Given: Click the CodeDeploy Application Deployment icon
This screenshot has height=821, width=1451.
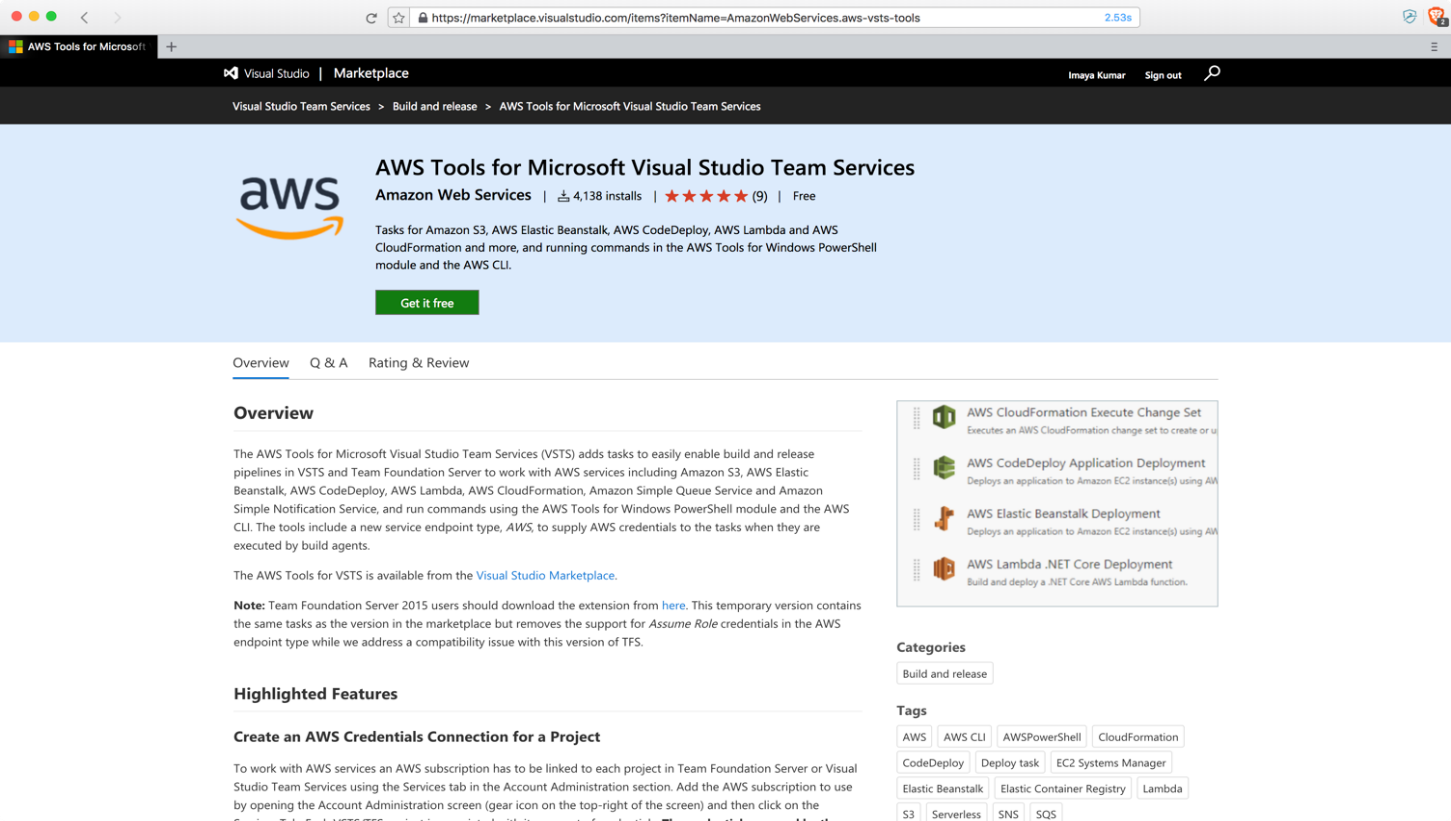Looking at the screenshot, I should click(x=944, y=467).
